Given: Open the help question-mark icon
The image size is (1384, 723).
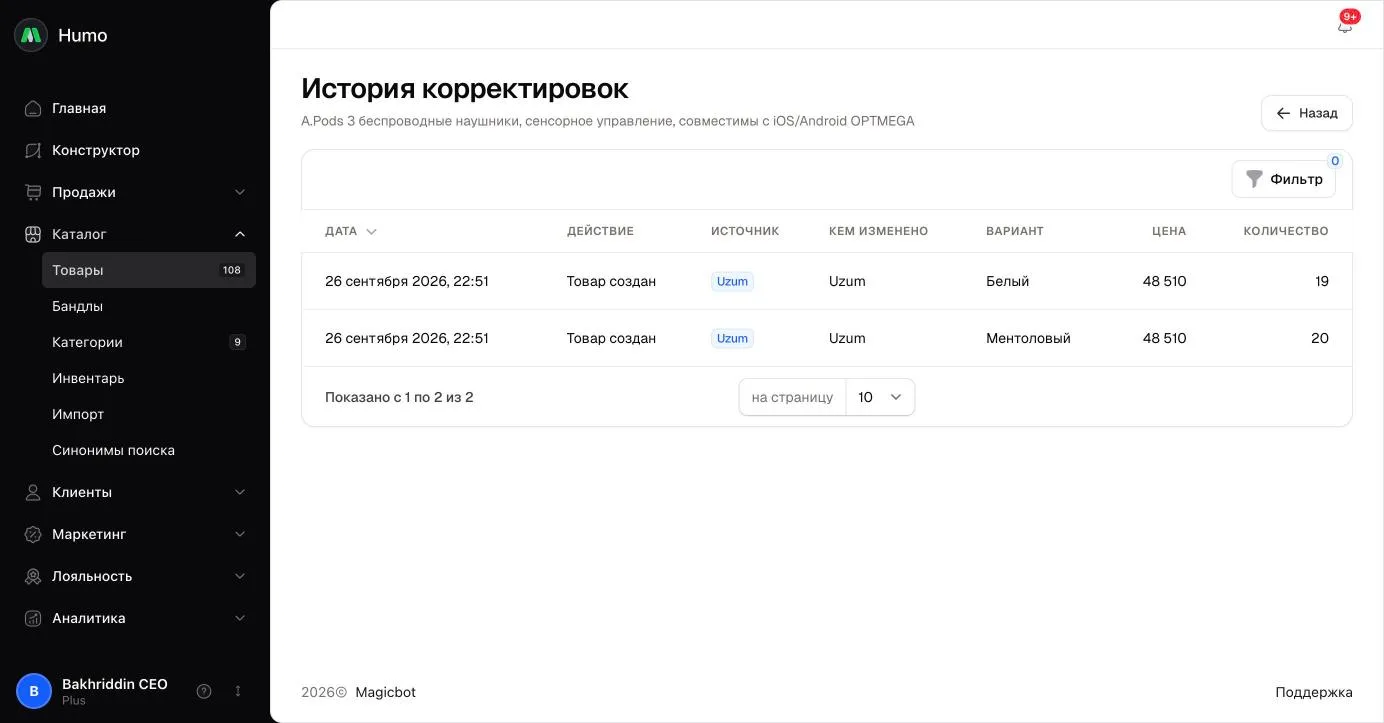Looking at the screenshot, I should pos(204,691).
